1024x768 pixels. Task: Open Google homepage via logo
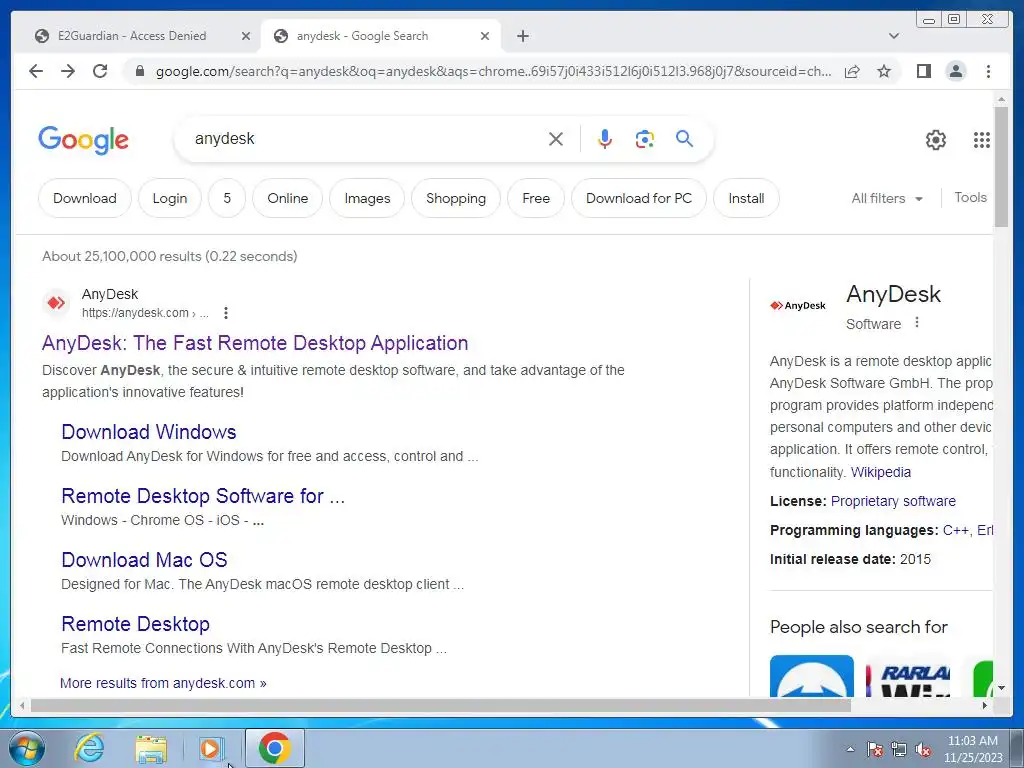(84, 140)
